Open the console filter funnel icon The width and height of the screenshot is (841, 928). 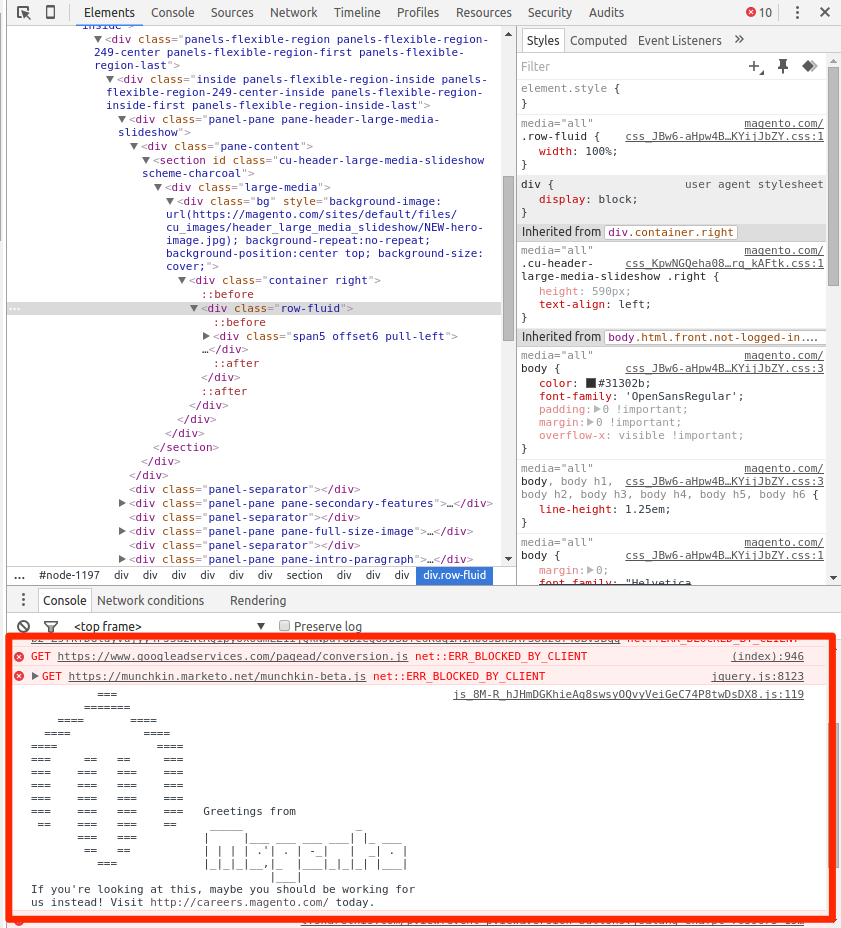click(x=51, y=626)
